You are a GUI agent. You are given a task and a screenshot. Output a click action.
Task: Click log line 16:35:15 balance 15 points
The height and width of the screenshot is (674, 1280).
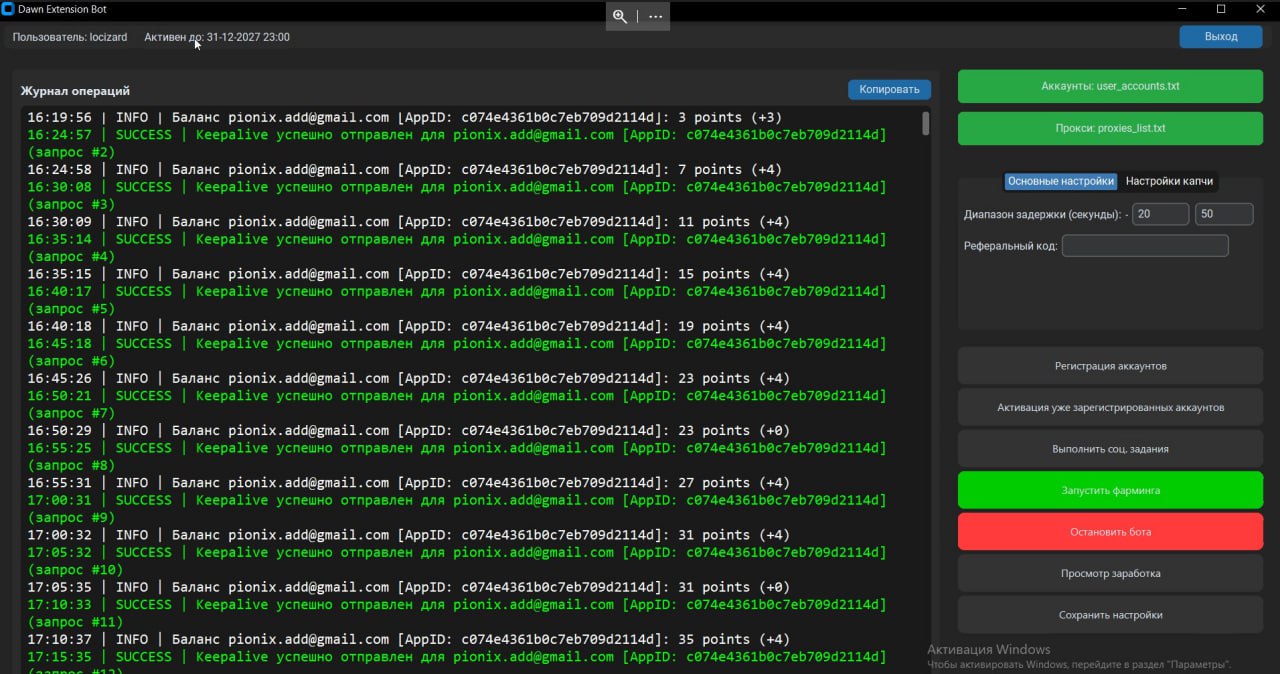pyautogui.click(x=408, y=274)
